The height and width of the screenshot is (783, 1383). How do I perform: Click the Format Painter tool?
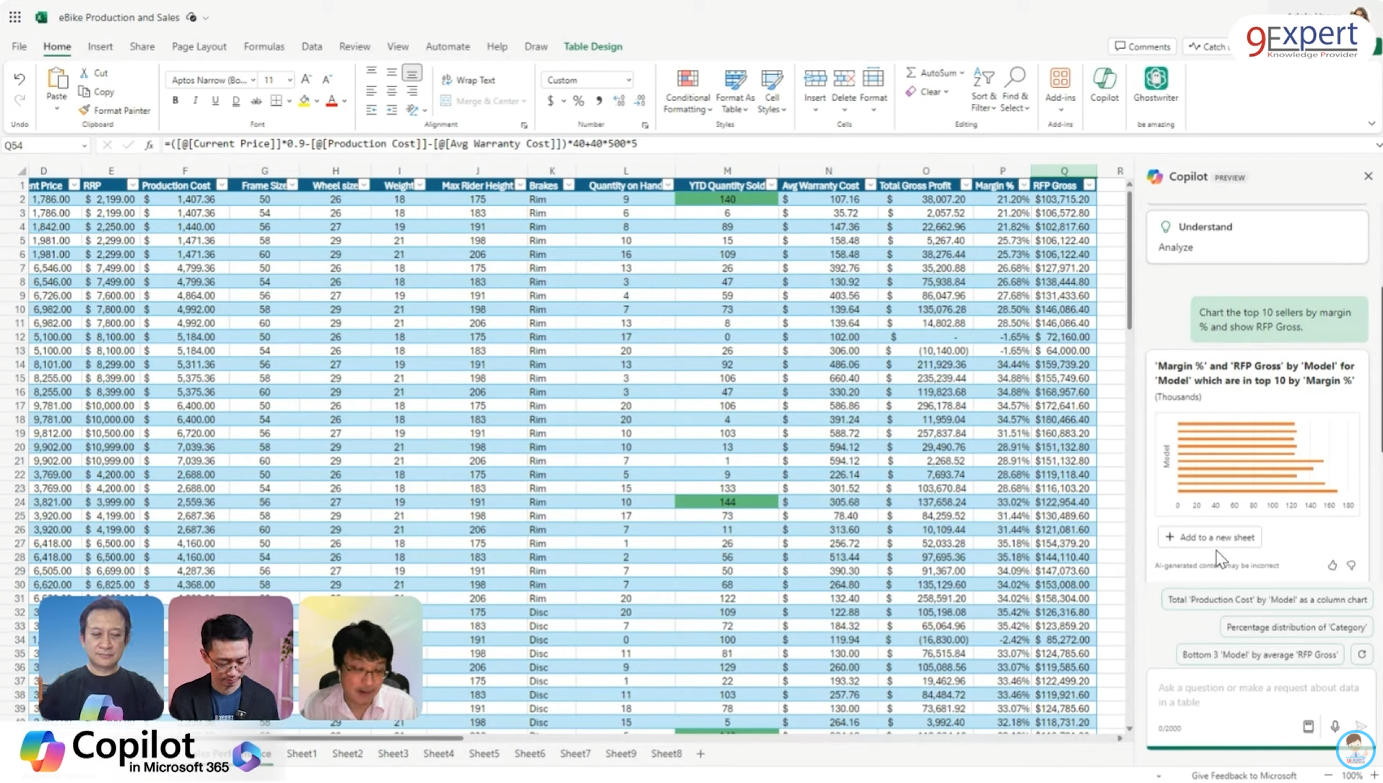(x=114, y=110)
